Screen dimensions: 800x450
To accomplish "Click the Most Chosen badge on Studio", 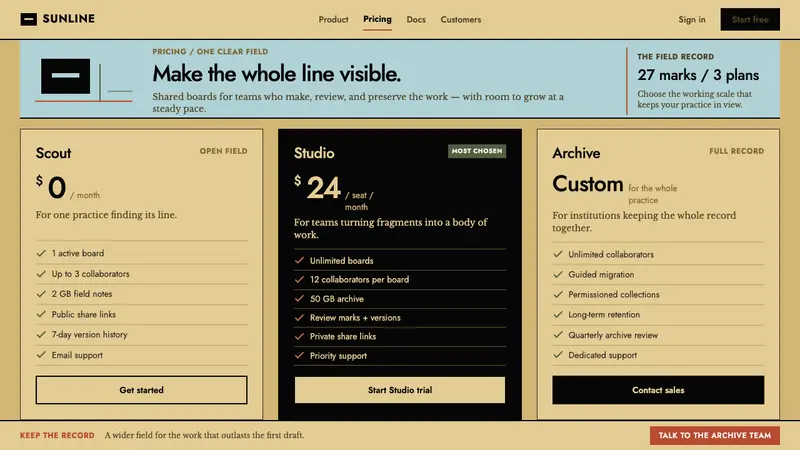I will [477, 151].
